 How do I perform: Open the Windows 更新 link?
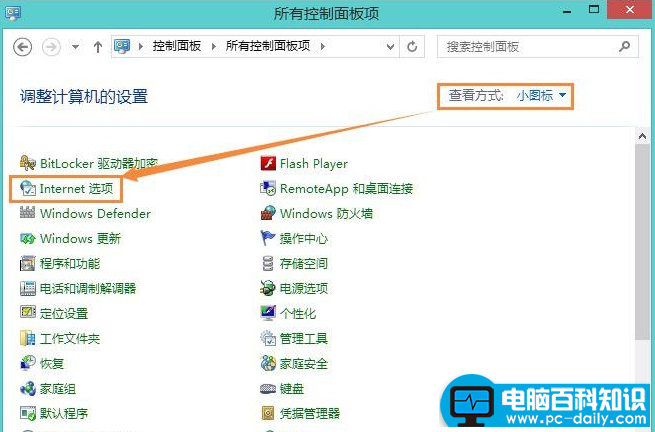pos(81,239)
